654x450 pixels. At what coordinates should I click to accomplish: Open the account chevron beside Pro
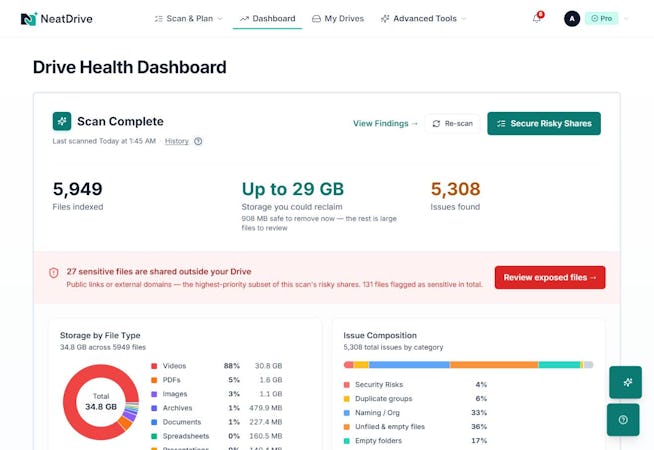pyautogui.click(x=626, y=19)
